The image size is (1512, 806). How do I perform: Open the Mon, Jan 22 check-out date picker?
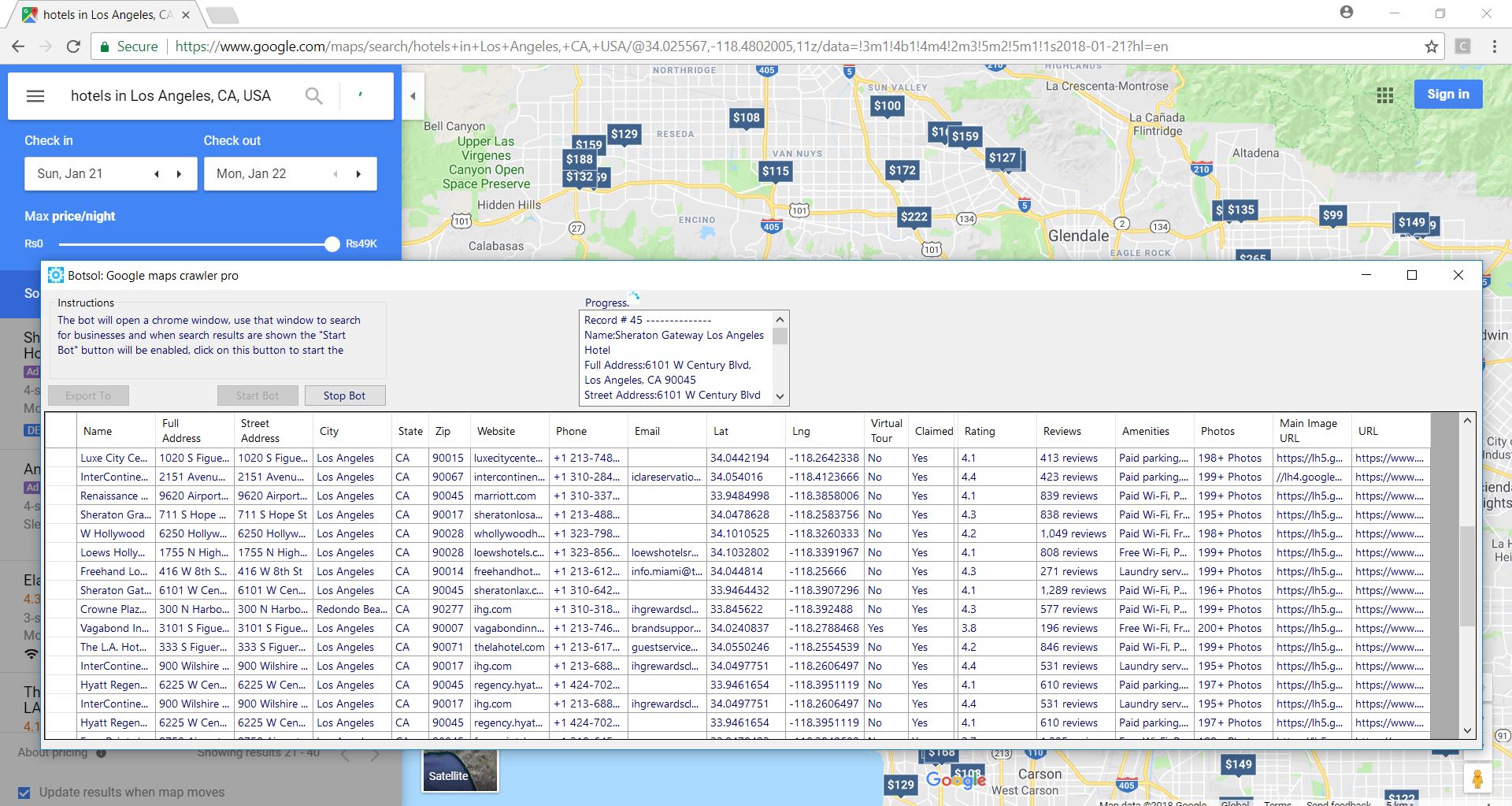(x=251, y=174)
